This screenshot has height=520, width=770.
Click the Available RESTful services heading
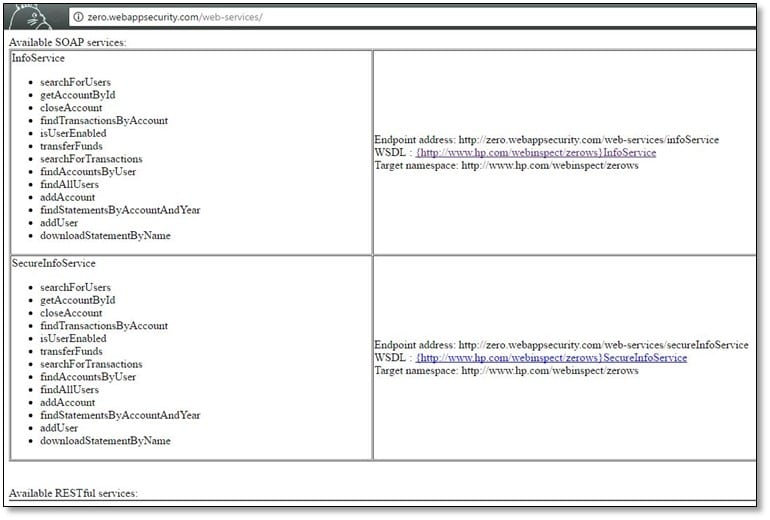pos(73,494)
